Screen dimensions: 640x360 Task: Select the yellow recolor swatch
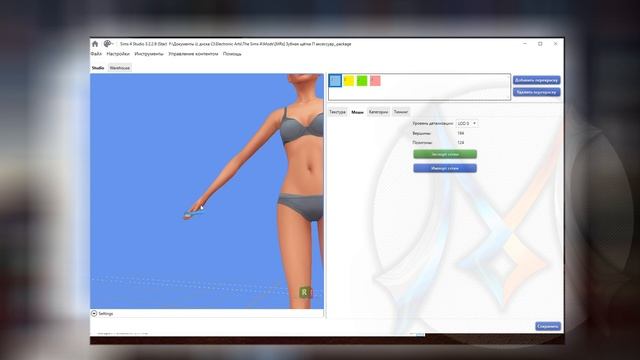pos(349,80)
